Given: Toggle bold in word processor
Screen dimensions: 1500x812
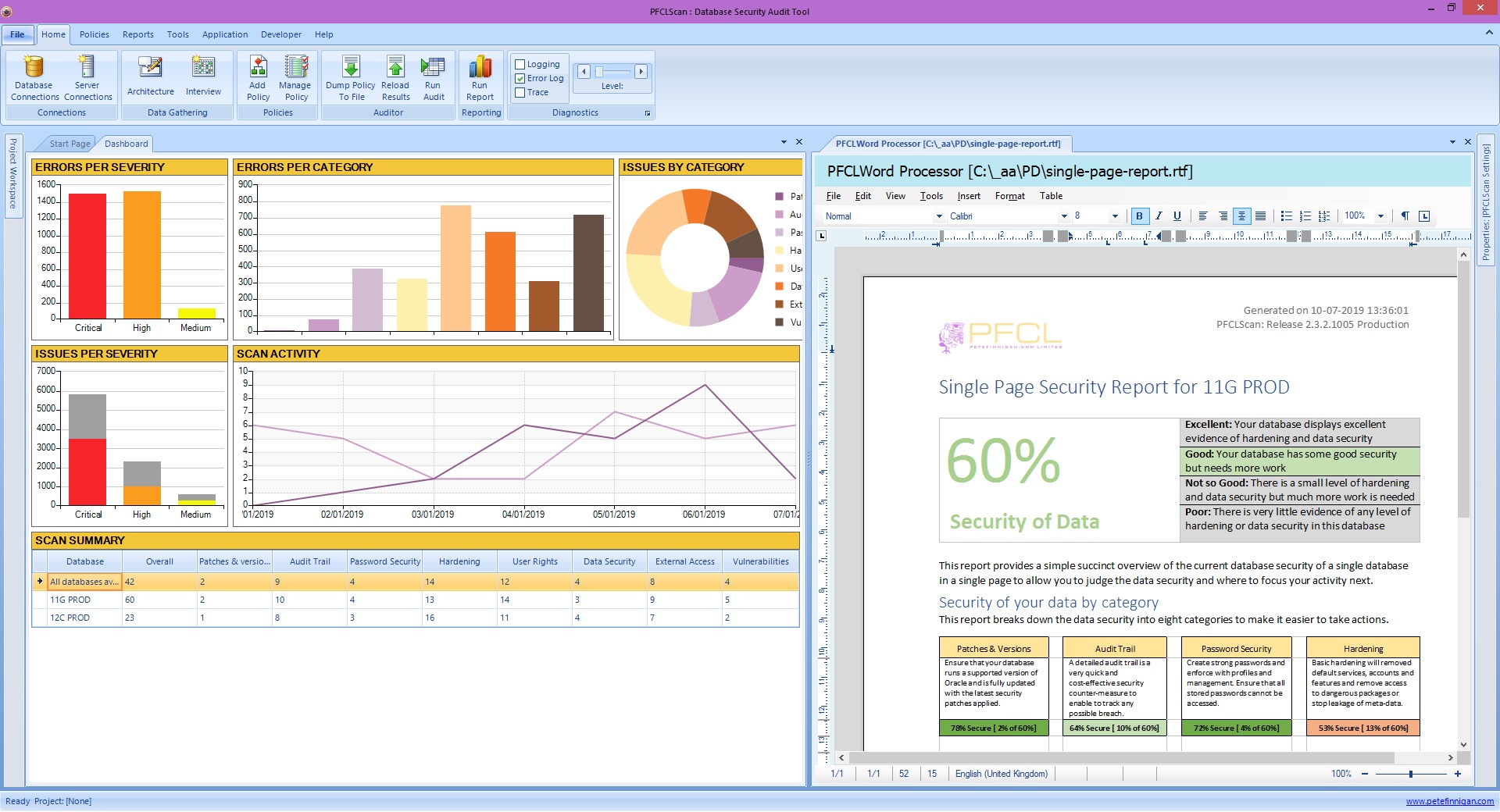Looking at the screenshot, I should [x=1140, y=216].
